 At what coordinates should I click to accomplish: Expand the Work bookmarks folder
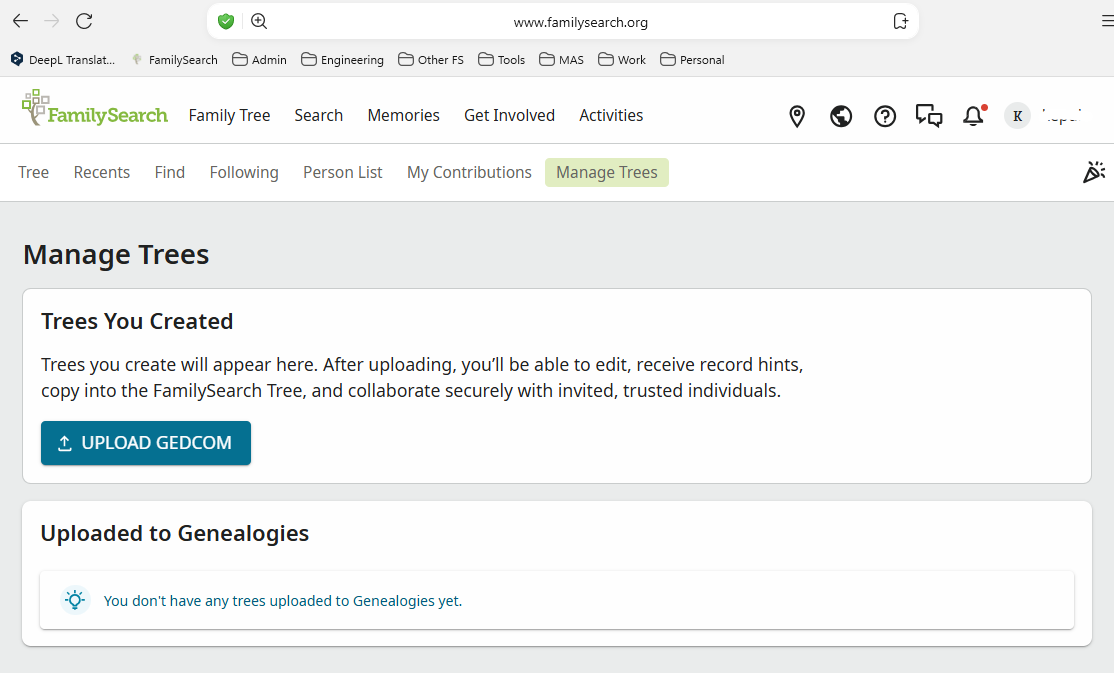click(x=622, y=60)
